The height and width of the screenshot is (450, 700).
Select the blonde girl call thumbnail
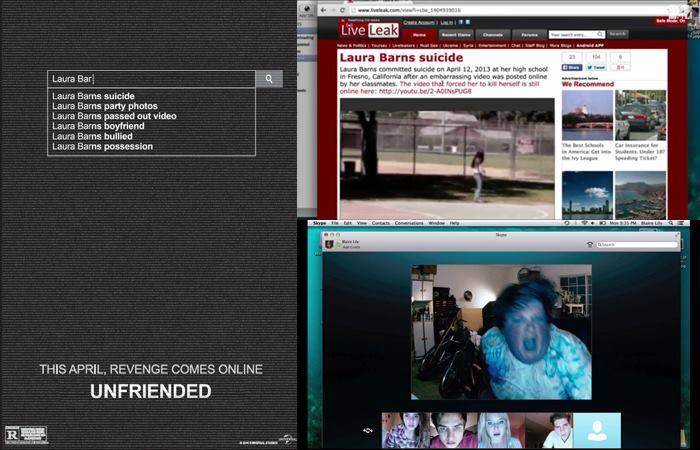(x=501, y=430)
